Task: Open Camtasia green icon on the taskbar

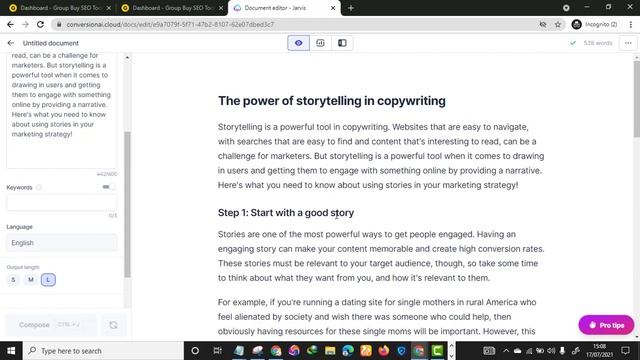Action: click(x=437, y=351)
